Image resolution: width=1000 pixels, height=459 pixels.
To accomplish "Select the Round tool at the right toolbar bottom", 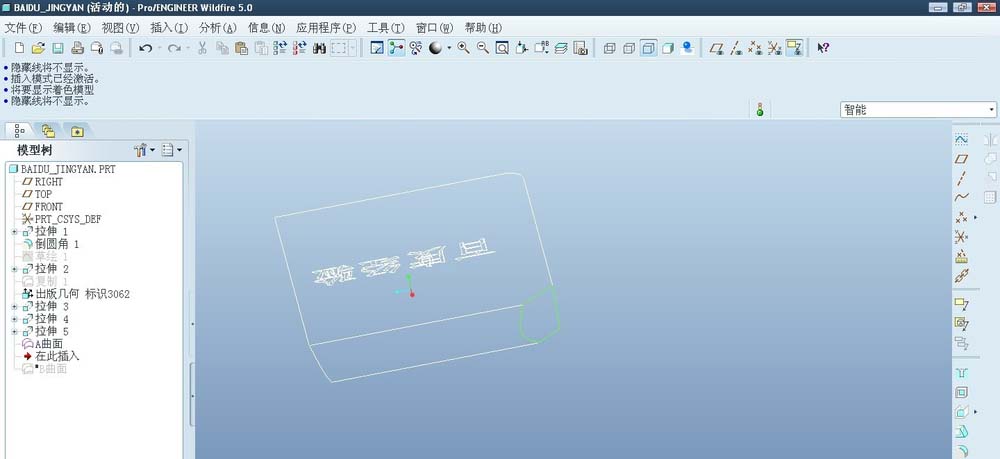I will (x=961, y=450).
